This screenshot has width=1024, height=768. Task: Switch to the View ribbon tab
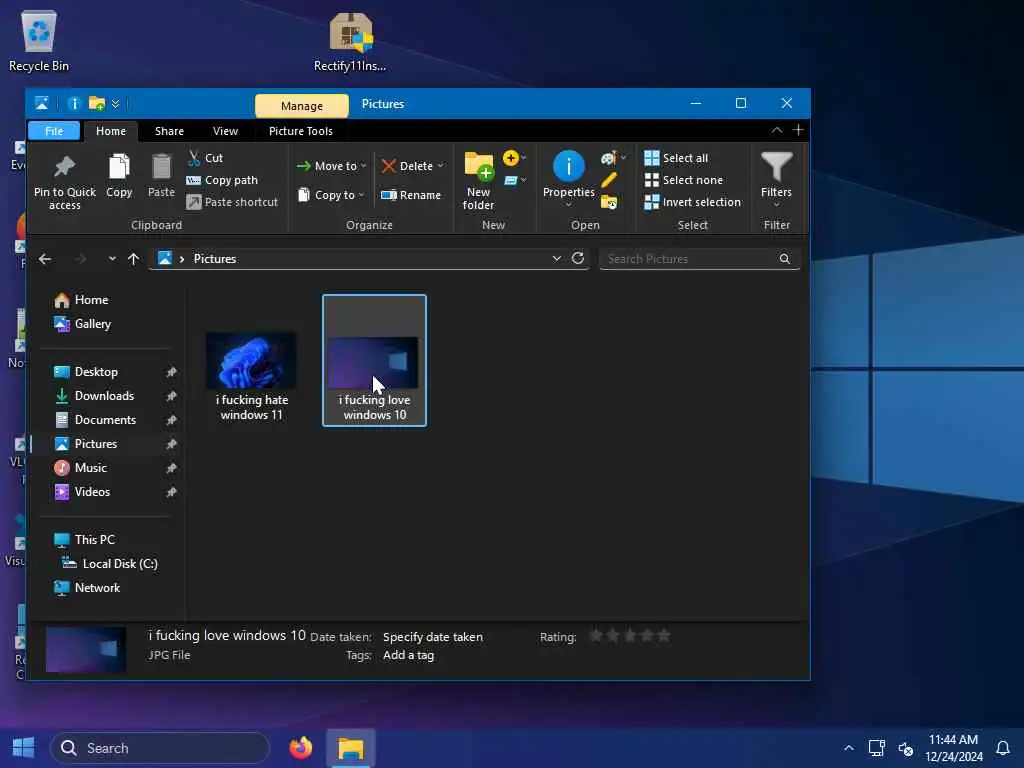point(225,131)
